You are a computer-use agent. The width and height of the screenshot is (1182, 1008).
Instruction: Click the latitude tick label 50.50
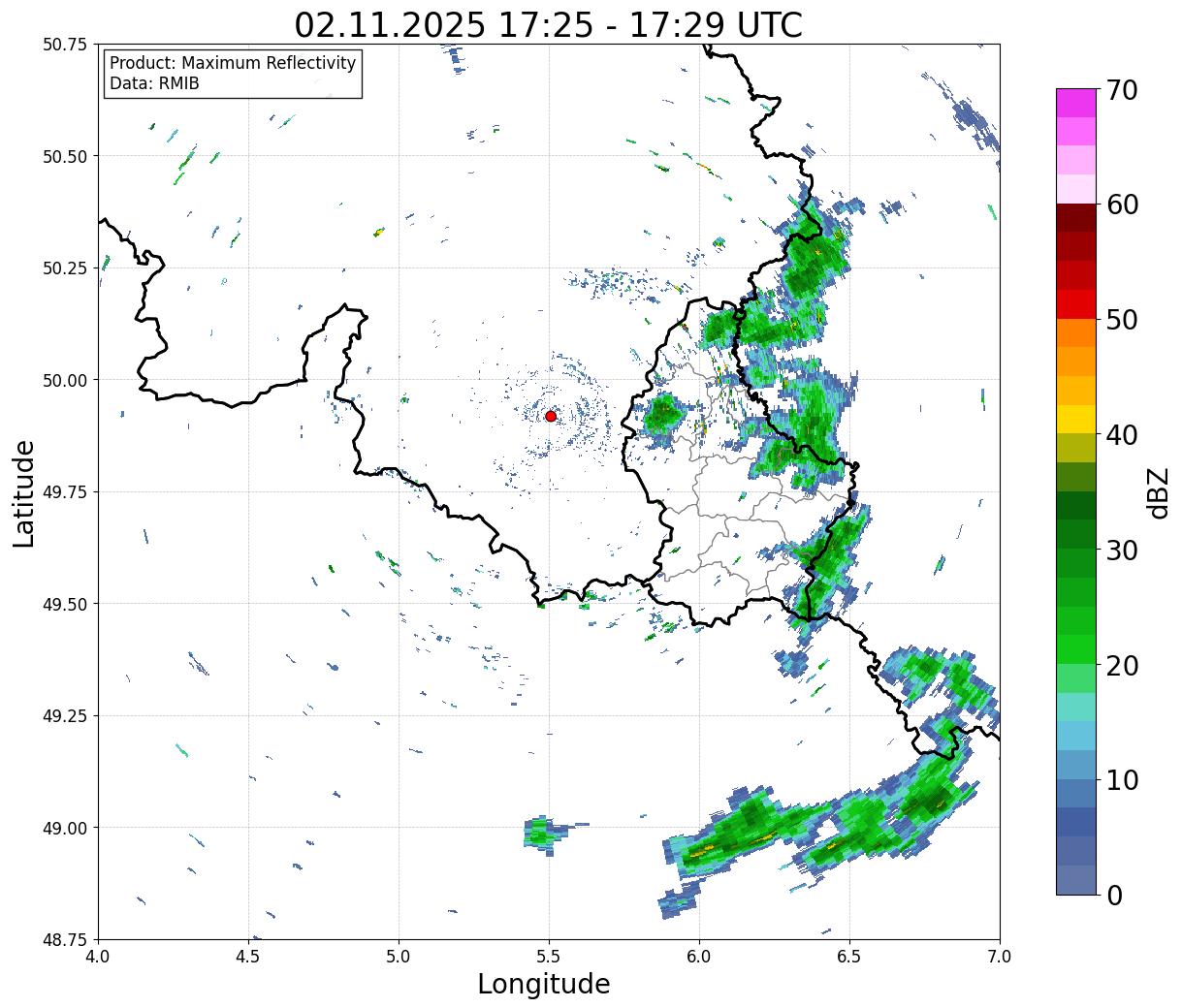point(66,156)
